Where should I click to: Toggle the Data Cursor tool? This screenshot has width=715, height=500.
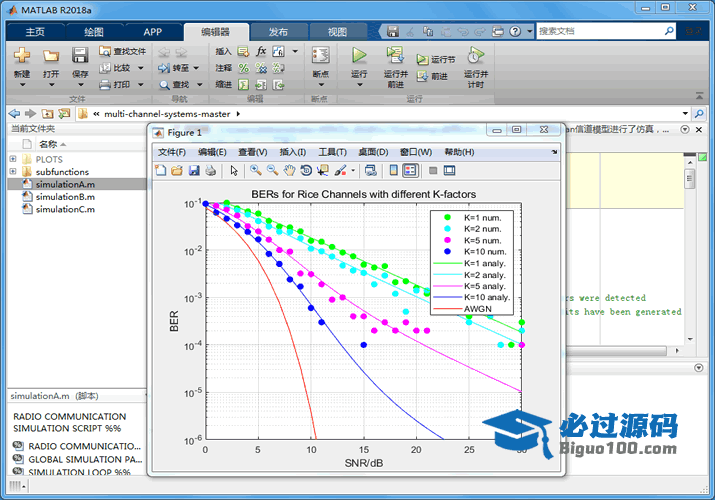point(323,170)
